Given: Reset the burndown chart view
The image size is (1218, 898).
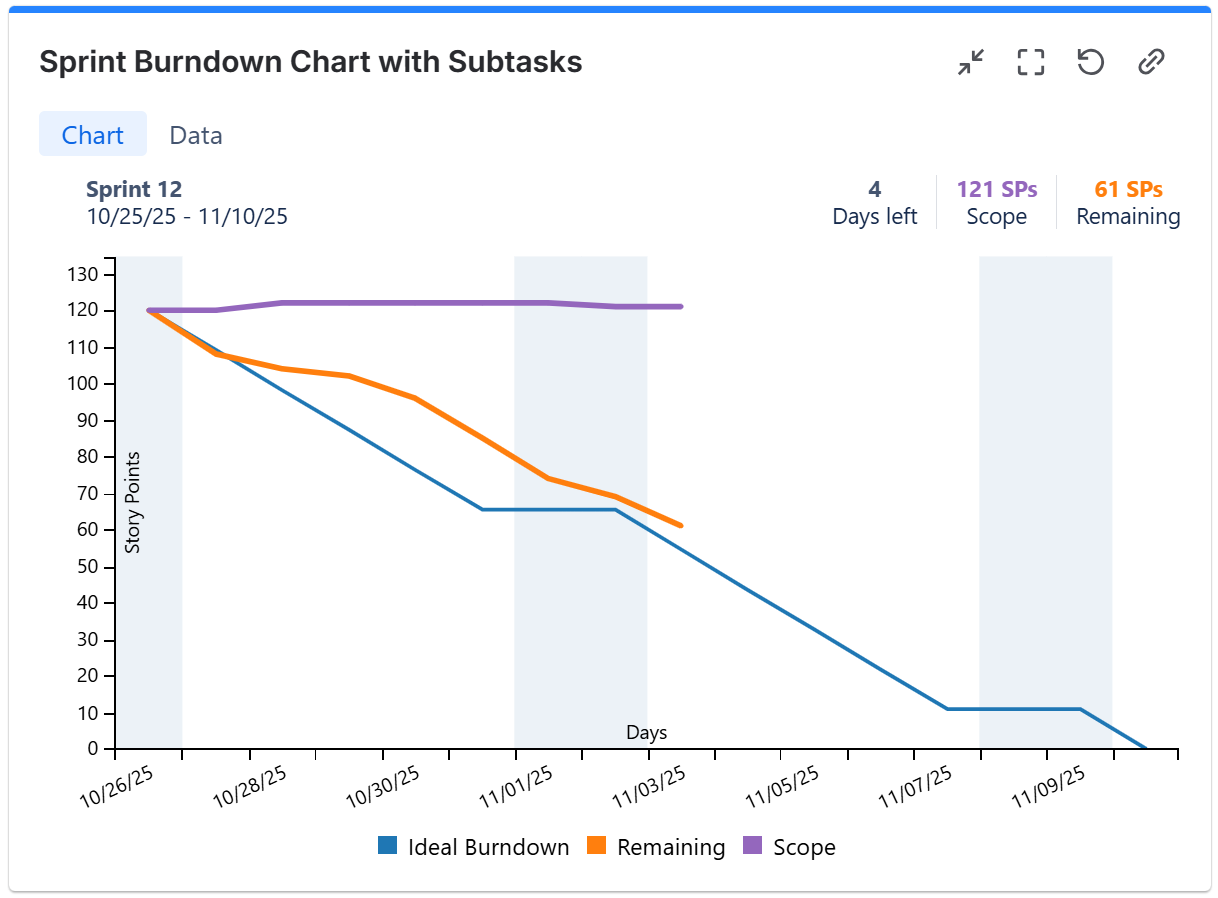Looking at the screenshot, I should (1089, 62).
